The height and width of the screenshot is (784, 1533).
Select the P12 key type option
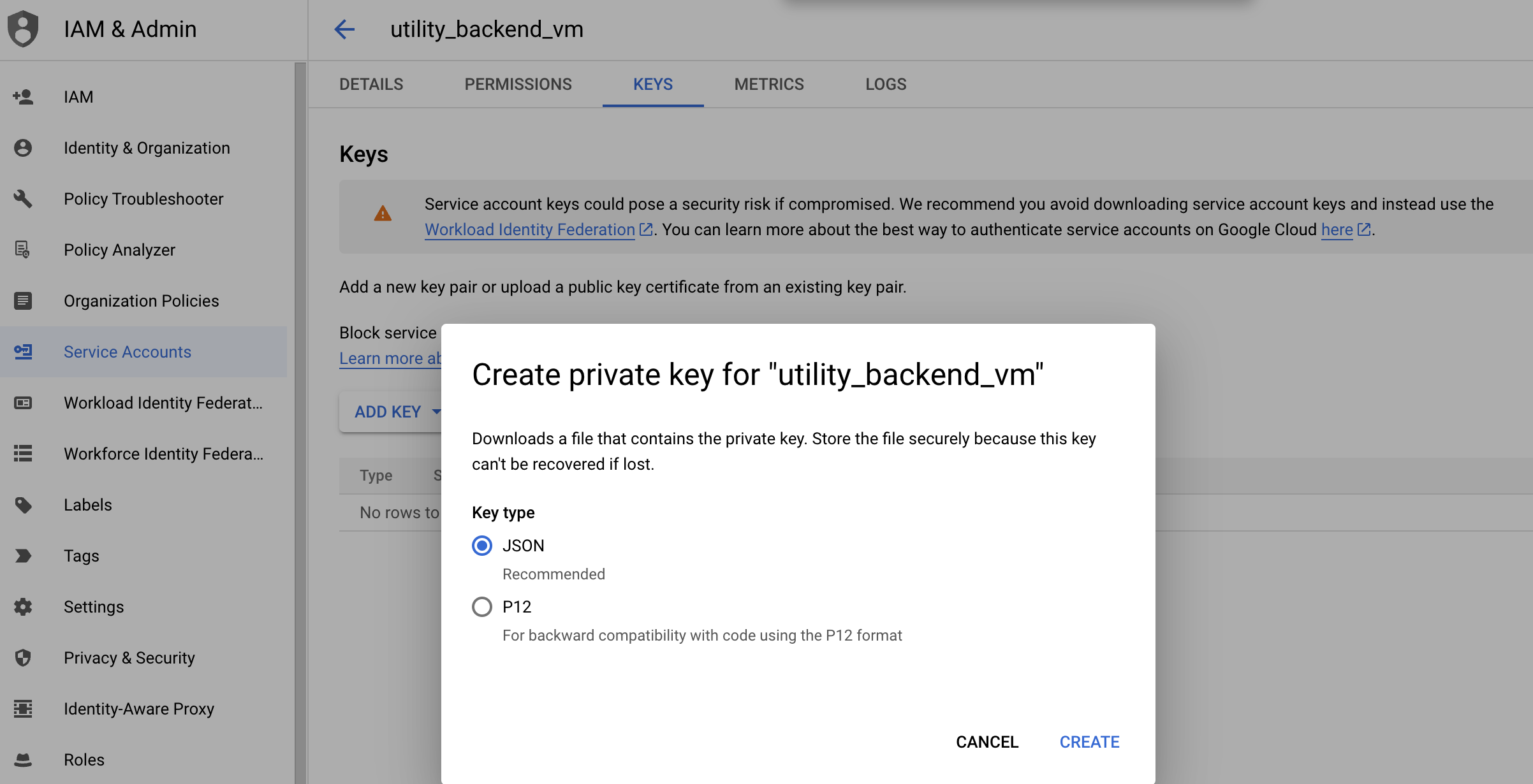(x=482, y=607)
